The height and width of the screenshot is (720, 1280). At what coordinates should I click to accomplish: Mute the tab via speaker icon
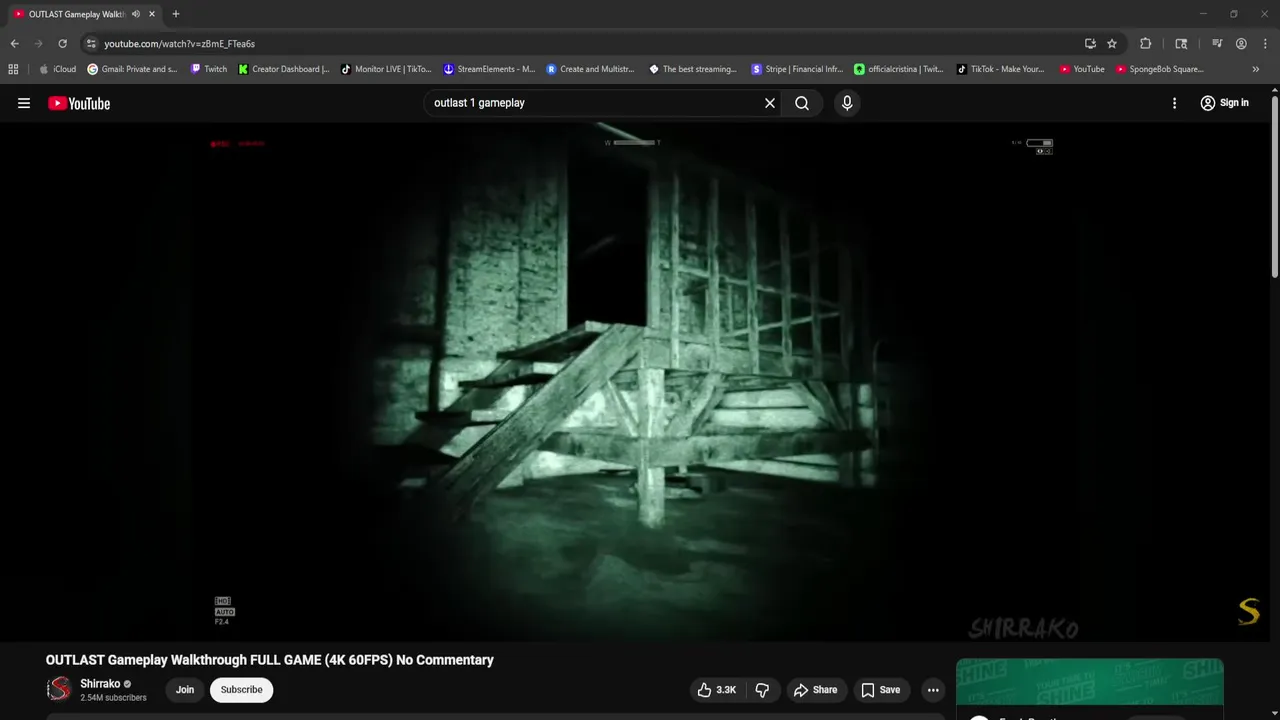pyautogui.click(x=135, y=14)
